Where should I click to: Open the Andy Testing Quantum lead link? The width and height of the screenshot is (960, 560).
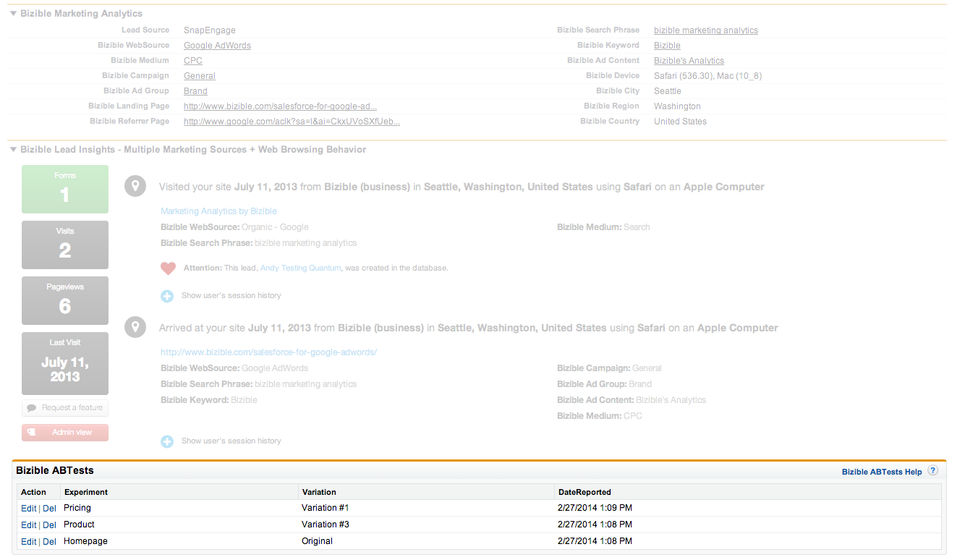tap(301, 268)
